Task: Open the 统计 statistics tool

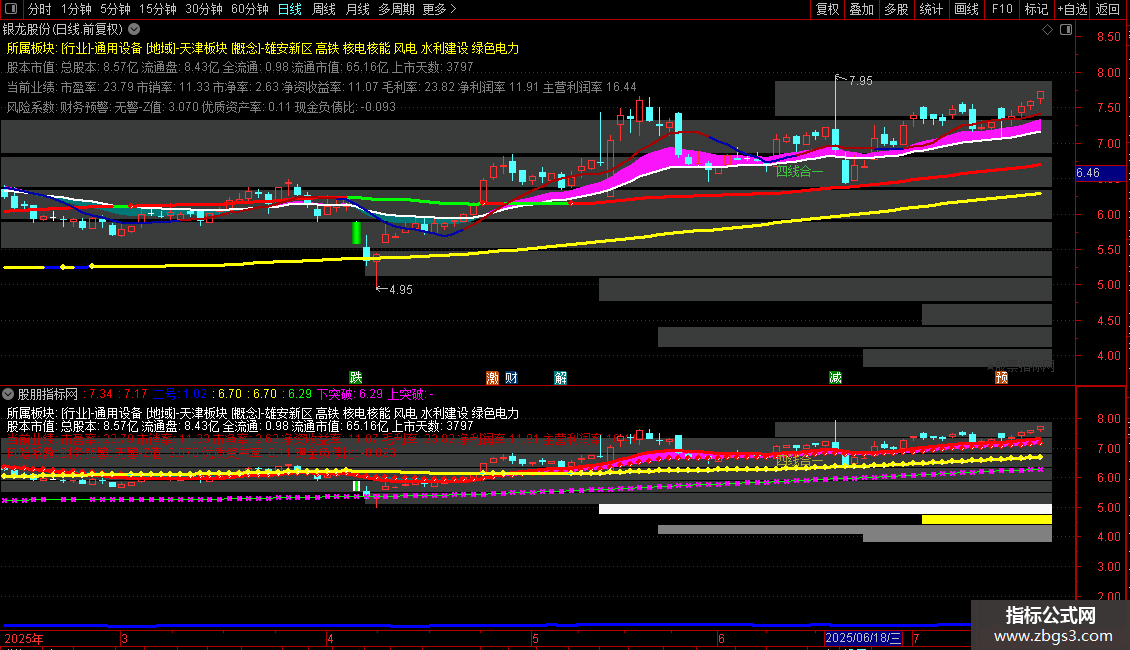Action: 930,9
